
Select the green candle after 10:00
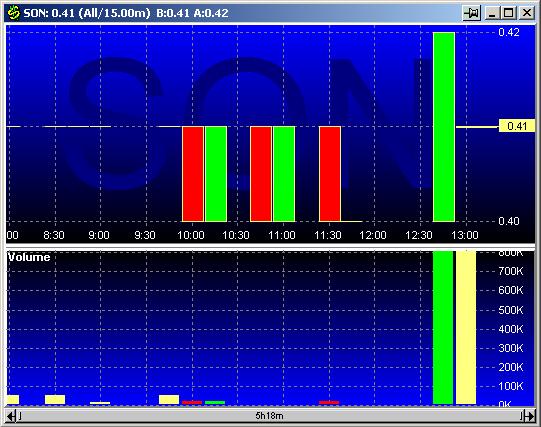(x=216, y=174)
